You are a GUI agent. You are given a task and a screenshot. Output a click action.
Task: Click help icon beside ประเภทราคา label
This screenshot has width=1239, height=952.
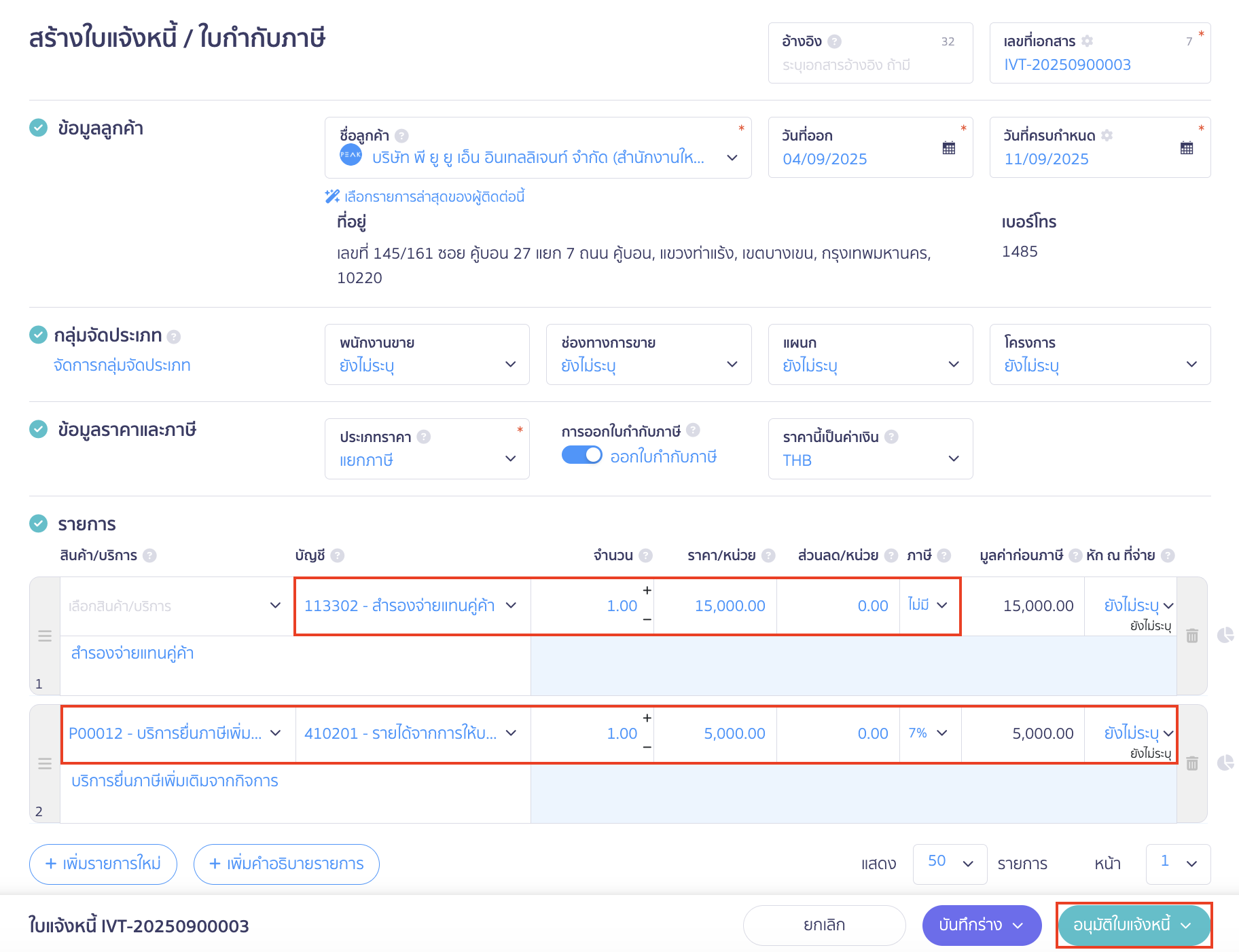click(x=424, y=437)
